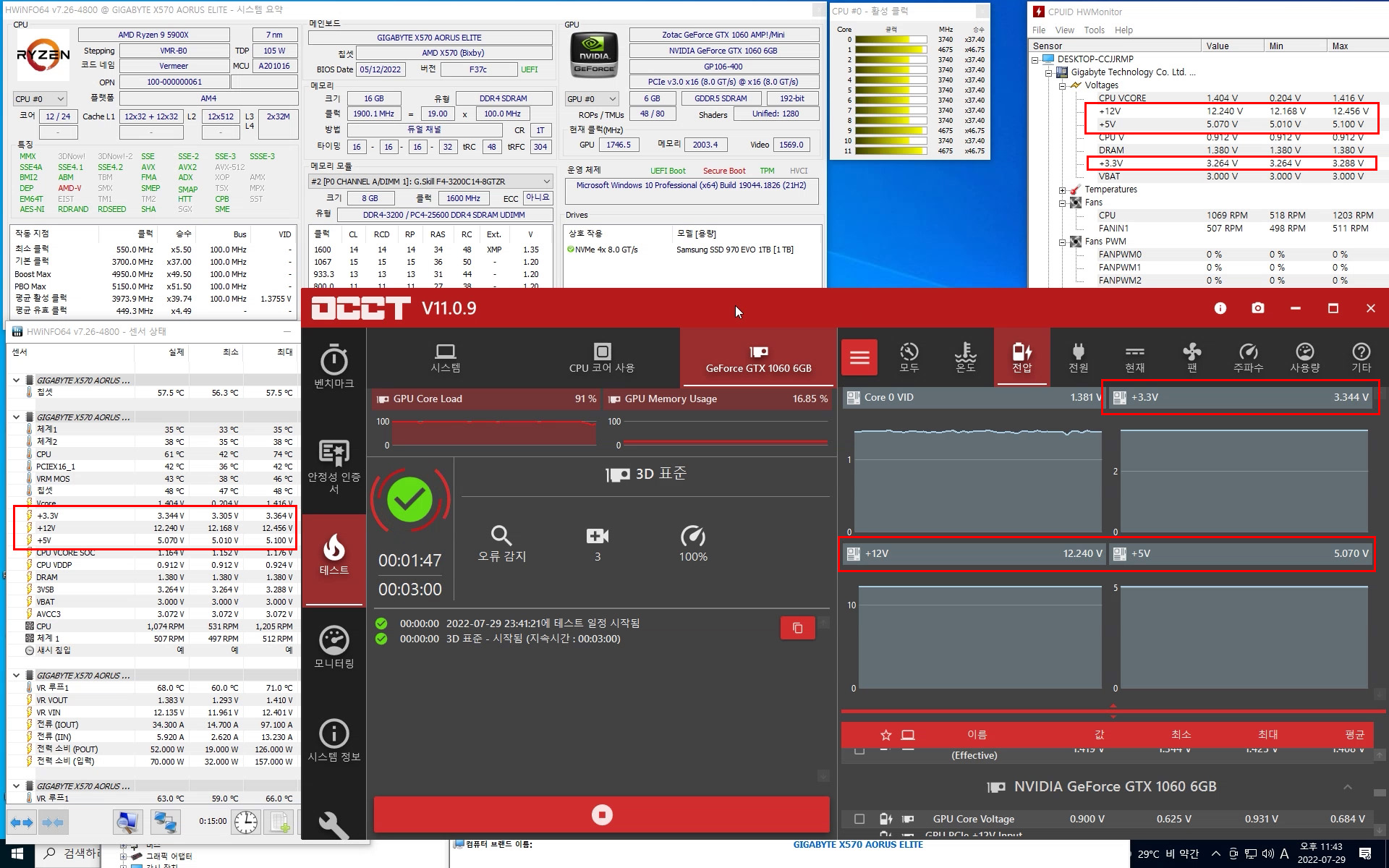Viewport: 1389px width, 868px height.
Task: Switch to CPU 코어 사용 tab
Action: tap(601, 358)
